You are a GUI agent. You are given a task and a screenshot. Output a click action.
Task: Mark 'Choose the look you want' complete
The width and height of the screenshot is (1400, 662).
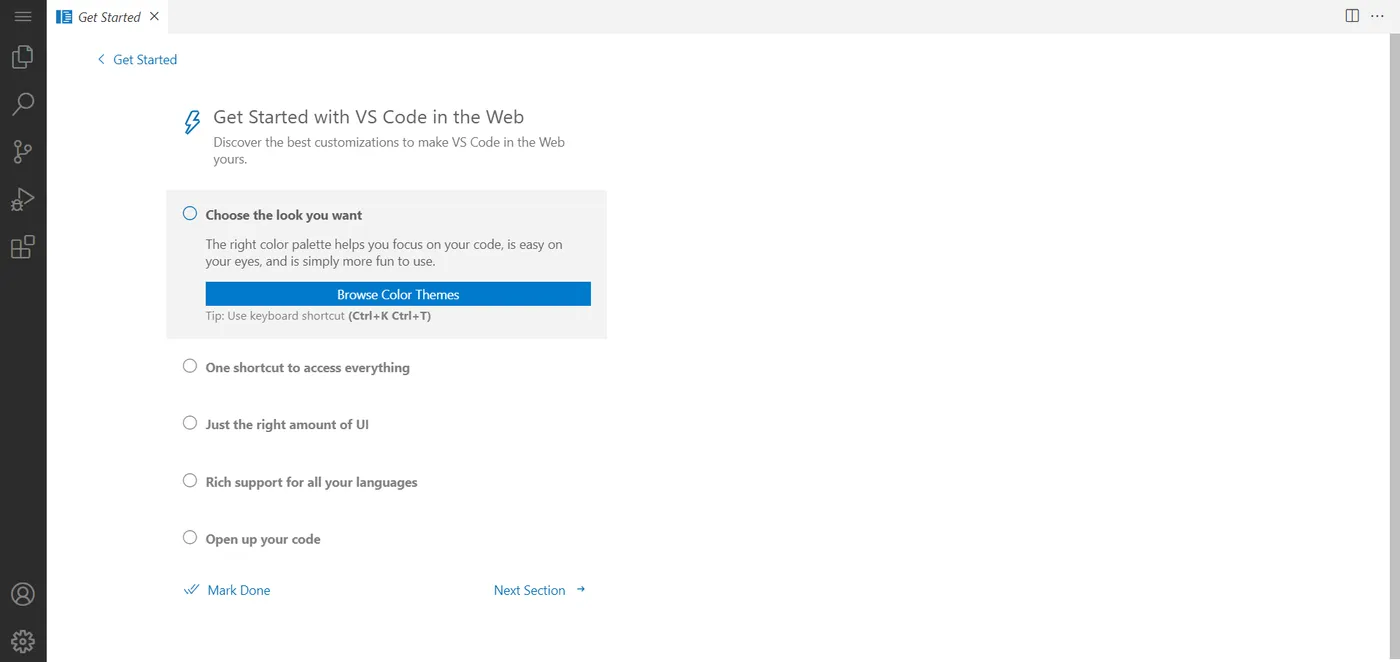click(190, 214)
